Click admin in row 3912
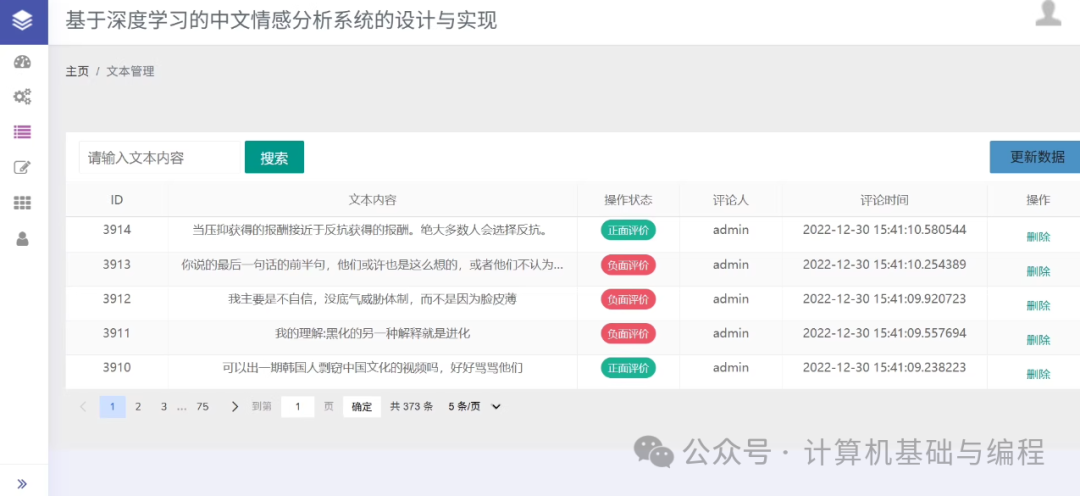 [731, 299]
